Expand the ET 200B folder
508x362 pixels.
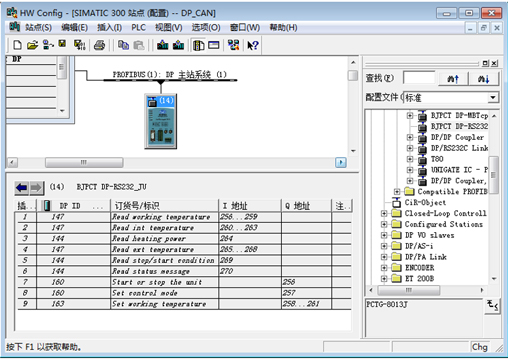384,278
